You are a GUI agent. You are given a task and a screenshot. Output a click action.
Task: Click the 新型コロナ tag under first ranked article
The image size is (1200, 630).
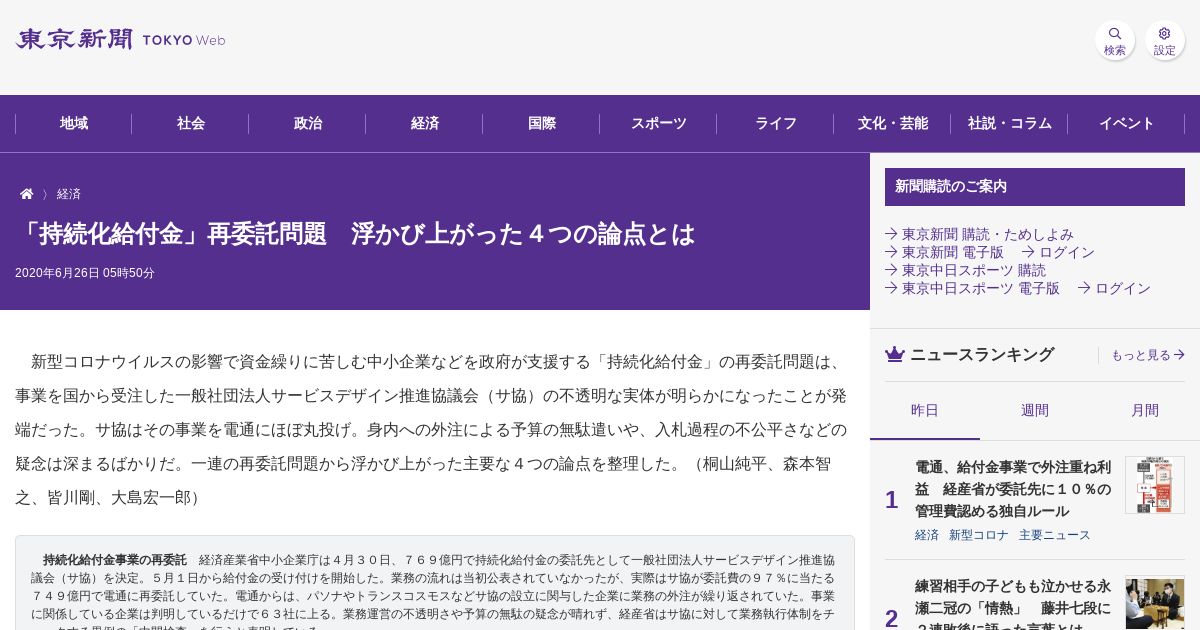979,535
